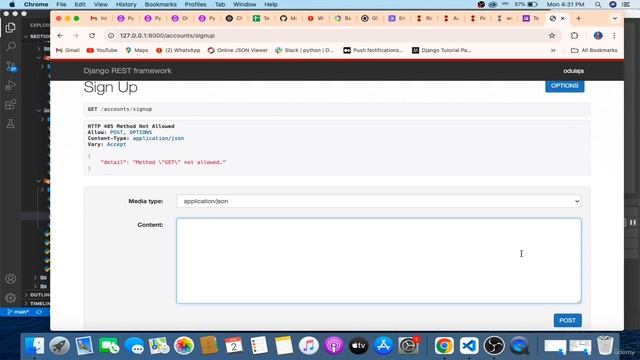Open Photos from the Dock
Viewport: 640px width, 360px height.
184,346
